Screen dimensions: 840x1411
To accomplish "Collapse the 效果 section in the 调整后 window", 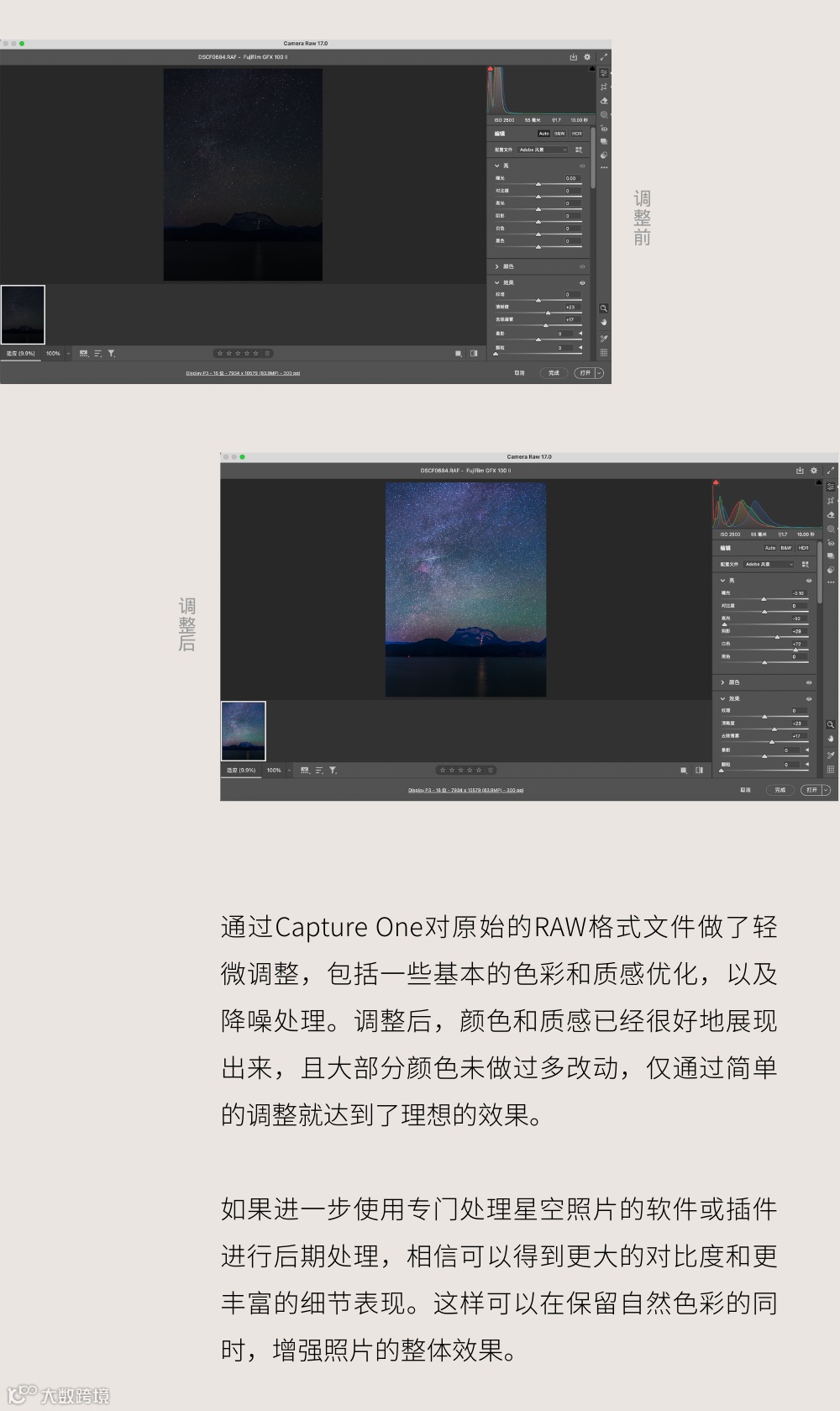I will (x=722, y=698).
